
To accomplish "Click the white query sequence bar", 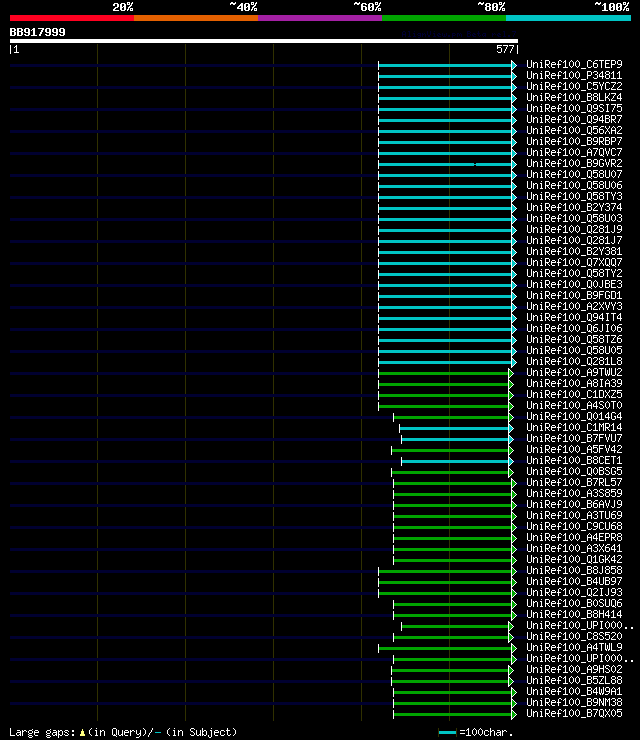I will [263, 41].
